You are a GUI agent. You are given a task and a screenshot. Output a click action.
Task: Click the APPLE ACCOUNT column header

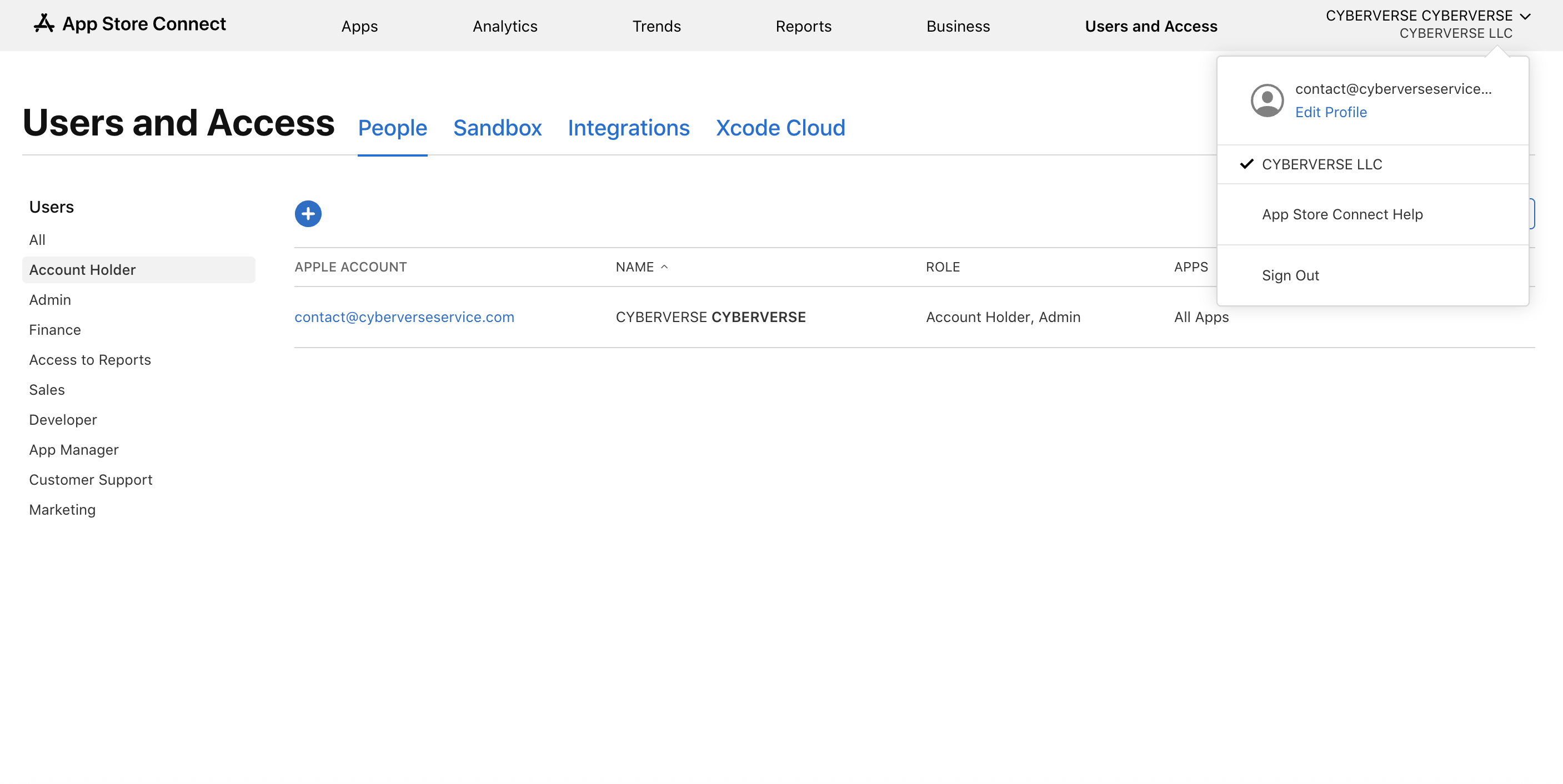coord(350,267)
